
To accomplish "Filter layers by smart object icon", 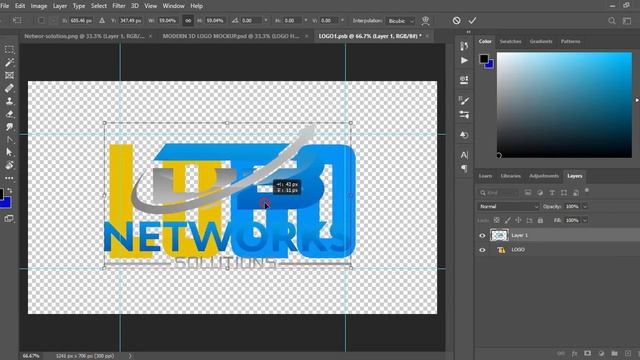I will pyautogui.click(x=576, y=193).
